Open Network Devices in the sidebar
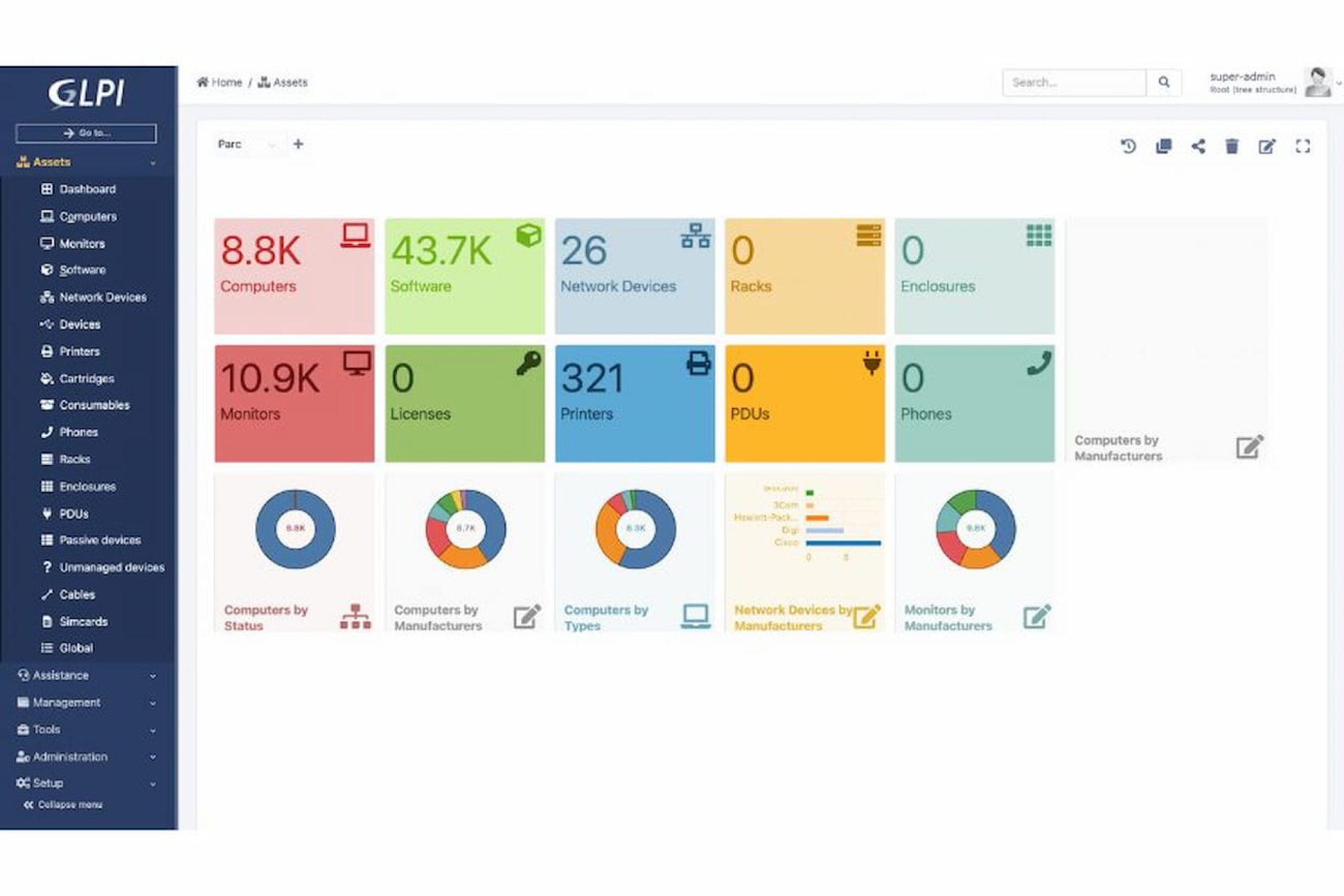Screen dimensions: 1344x896 [x=102, y=297]
